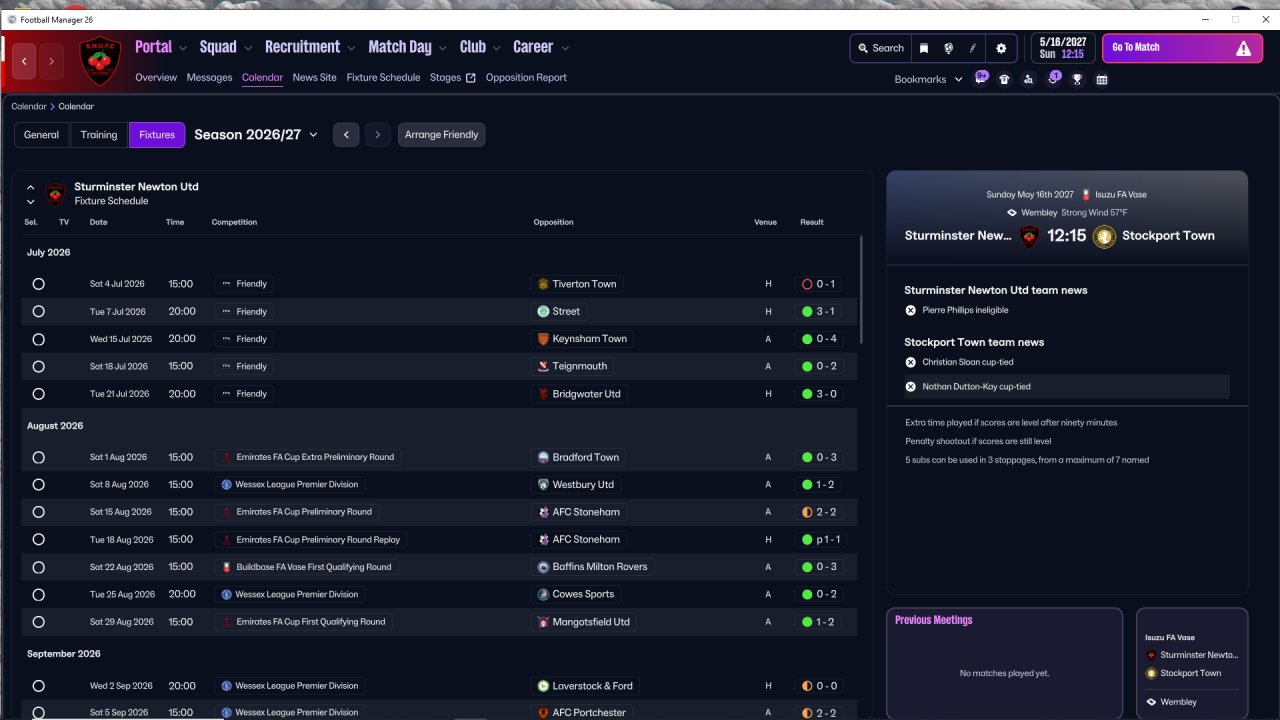Expand the Squad menu chevron

(x=247, y=47)
